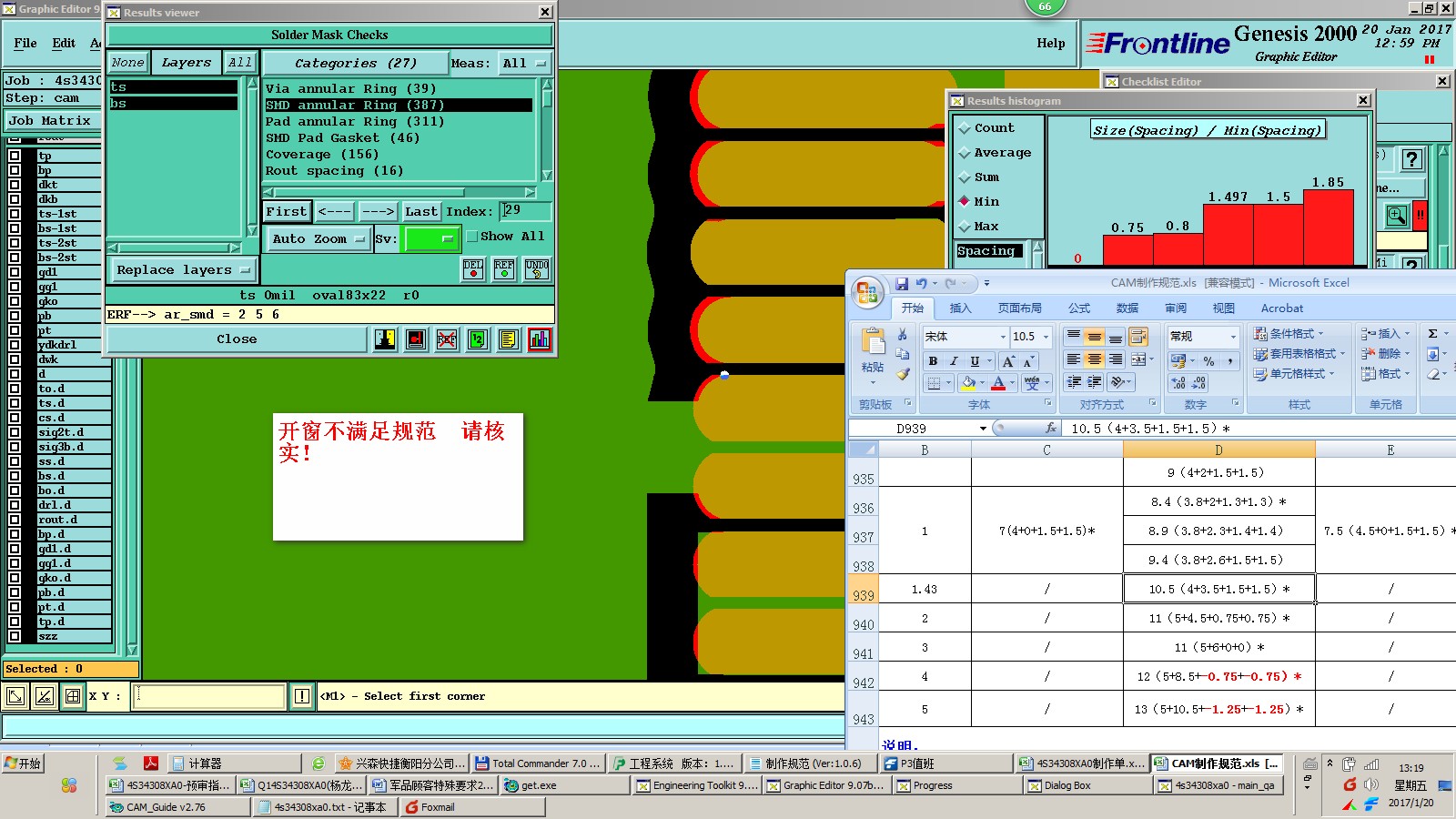This screenshot has width=1456, height=819.
Task: Click the magnifier zoom icon in Checklist Editor
Action: pyautogui.click(x=1396, y=216)
